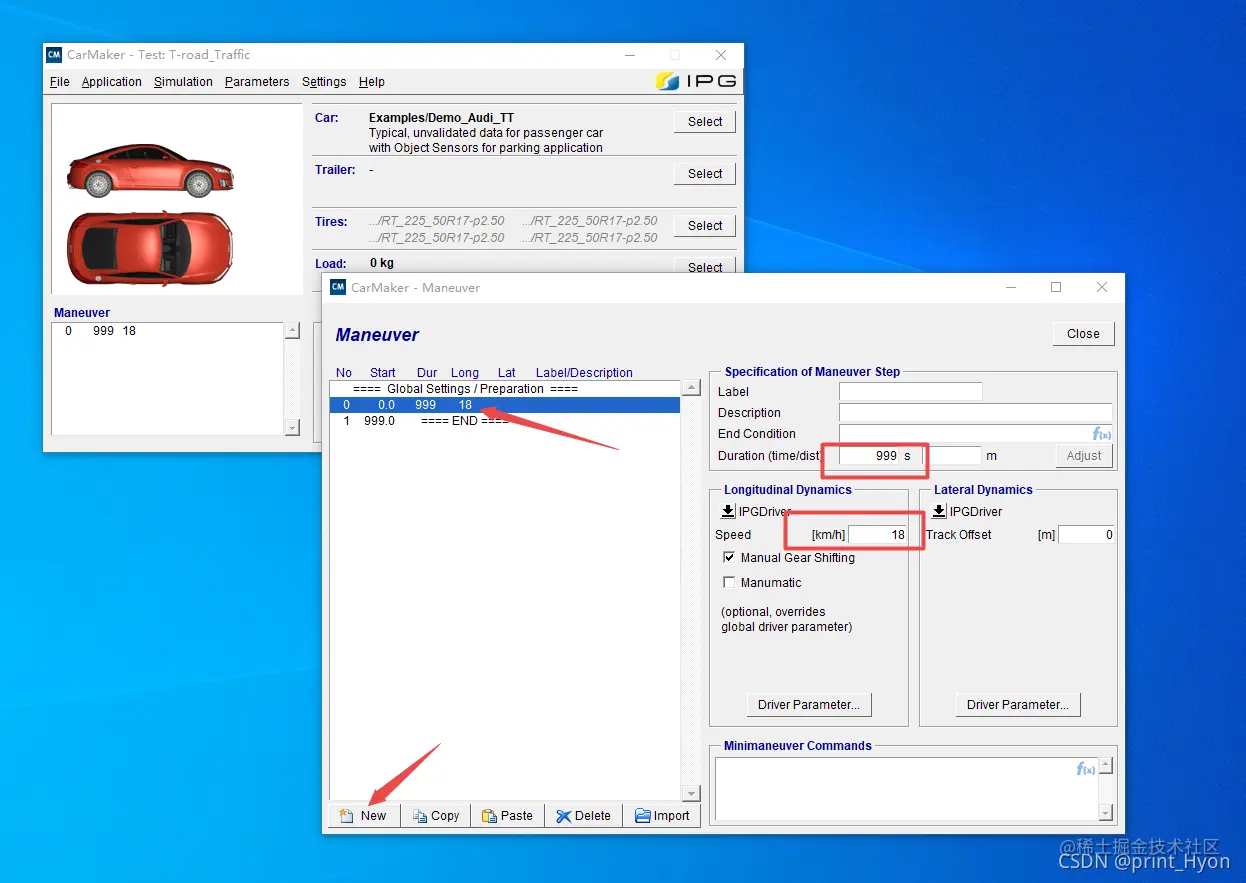Click the Delete maneuver step button

pyautogui.click(x=584, y=816)
